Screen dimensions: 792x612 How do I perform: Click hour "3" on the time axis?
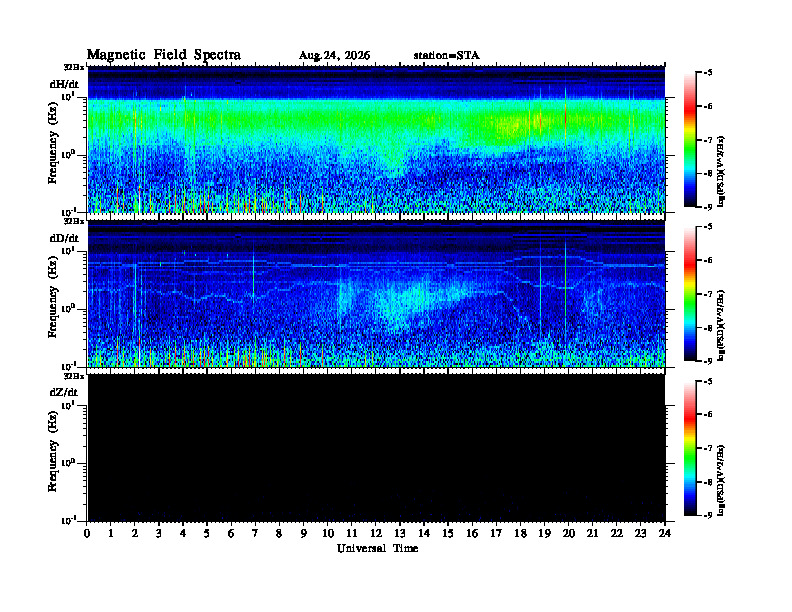point(159,533)
